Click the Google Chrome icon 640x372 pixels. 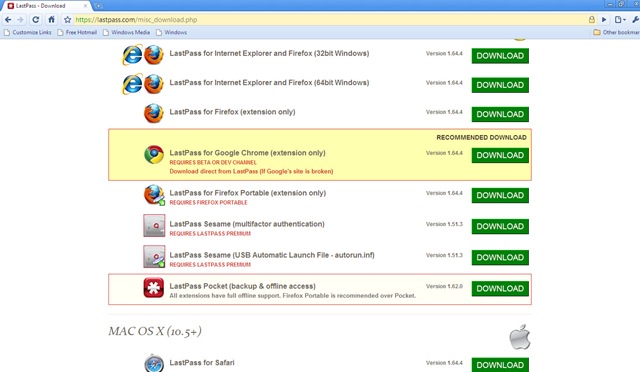pyautogui.click(x=154, y=155)
